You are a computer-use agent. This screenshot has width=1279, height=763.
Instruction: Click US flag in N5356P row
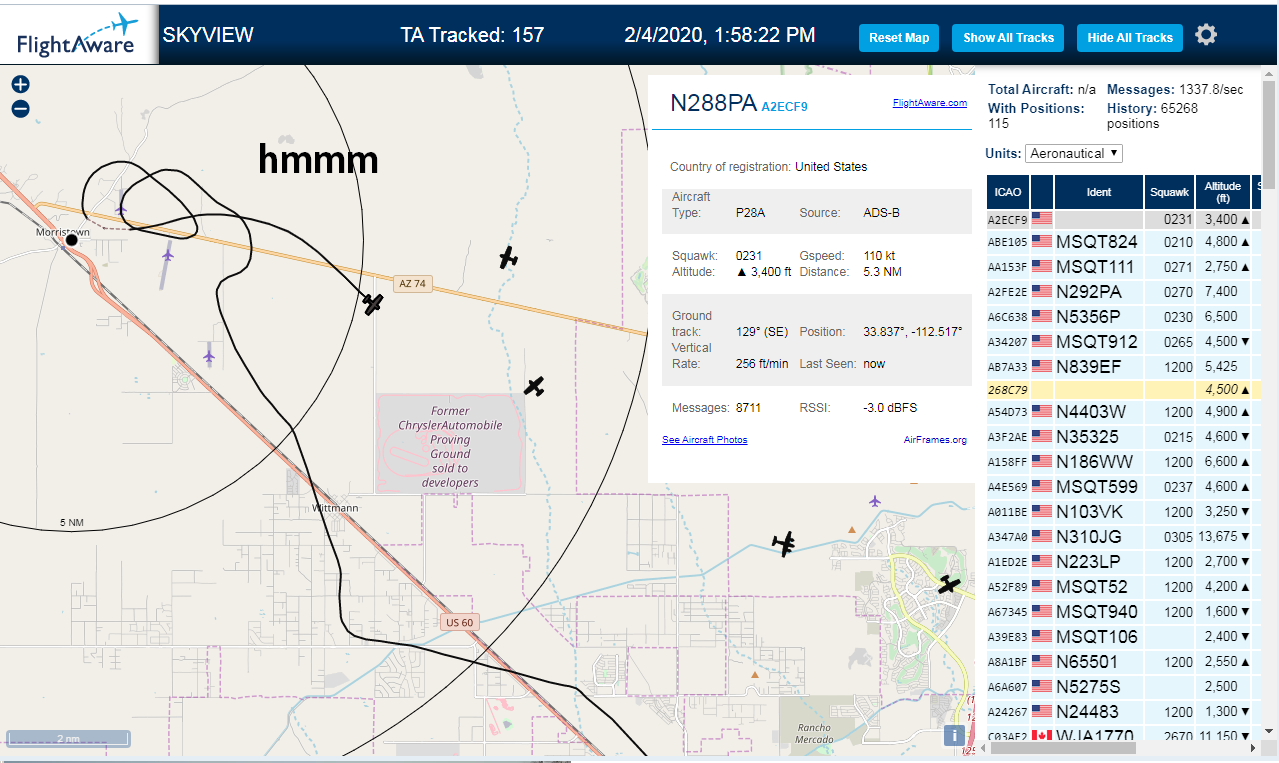coord(1042,317)
